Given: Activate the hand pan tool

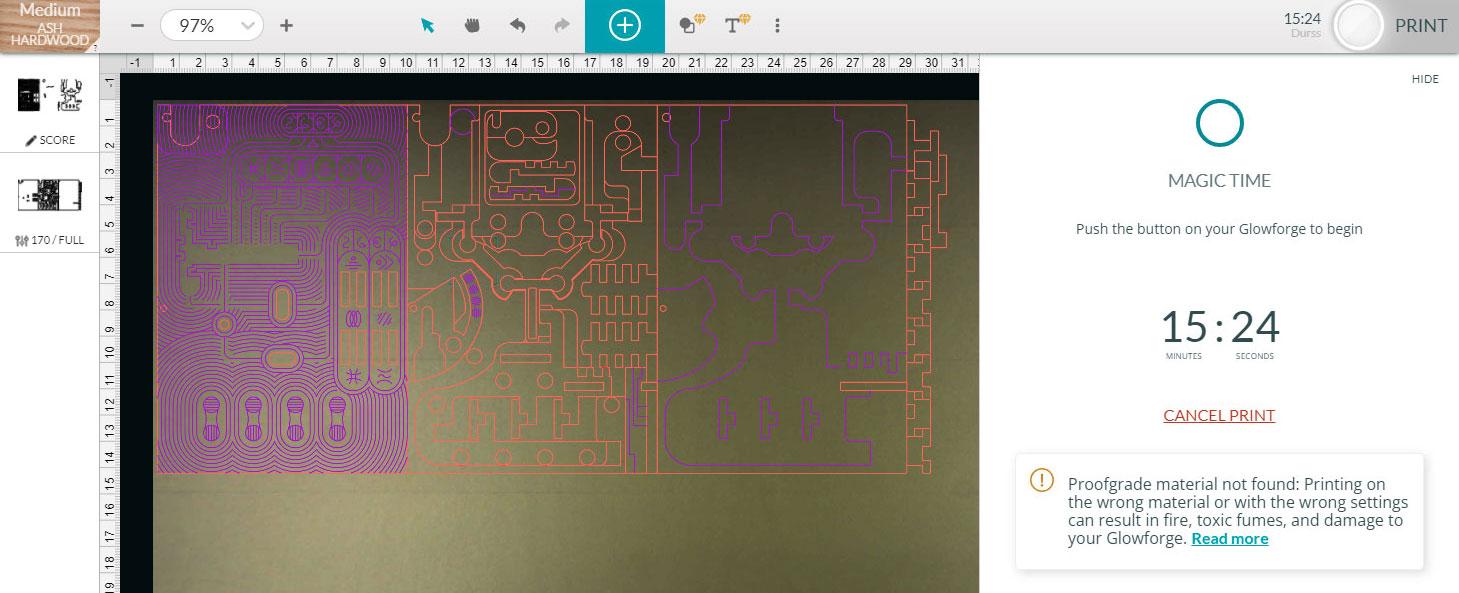Looking at the screenshot, I should pyautogui.click(x=471, y=25).
